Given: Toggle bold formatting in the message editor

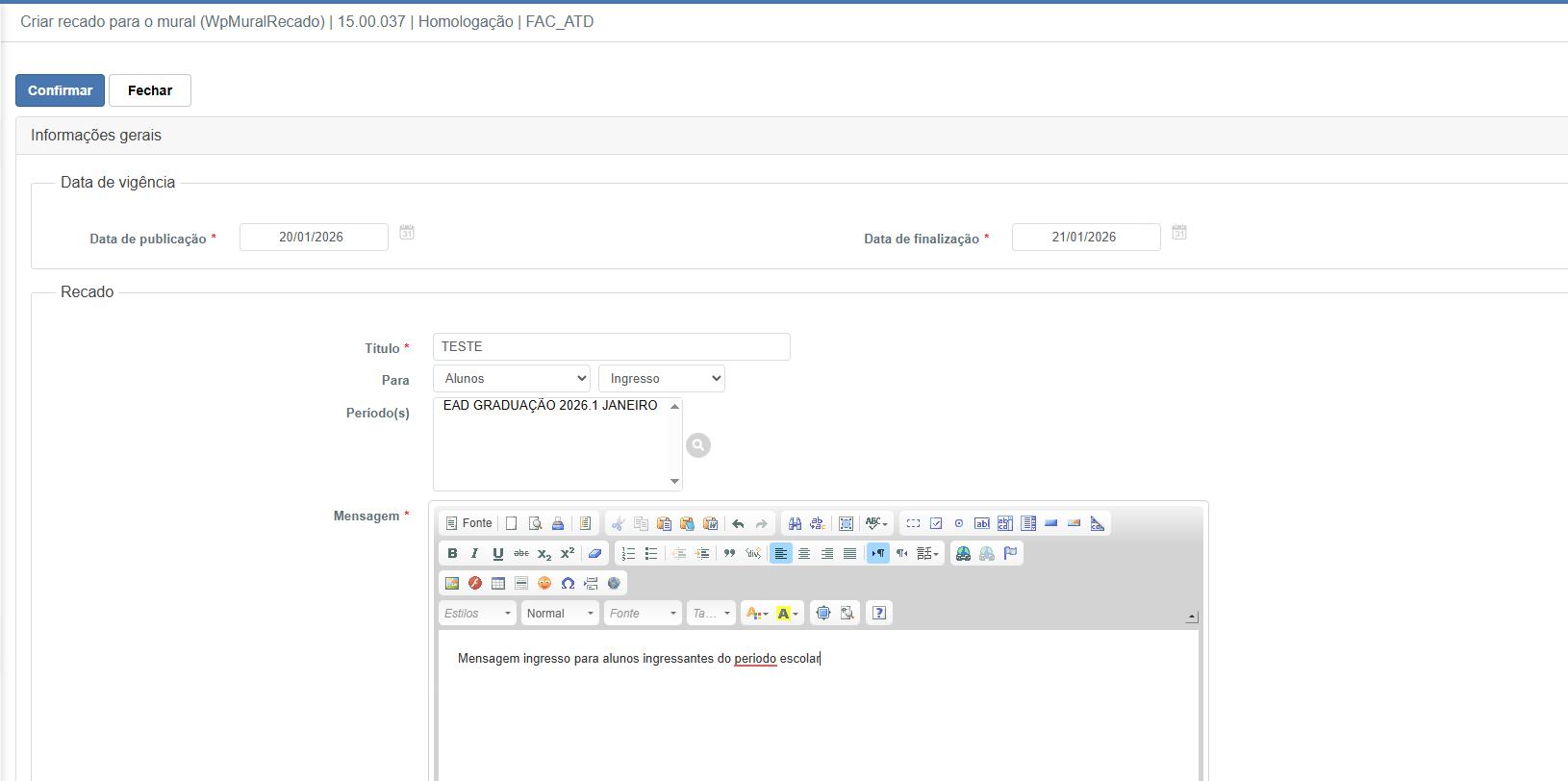Looking at the screenshot, I should point(452,553).
